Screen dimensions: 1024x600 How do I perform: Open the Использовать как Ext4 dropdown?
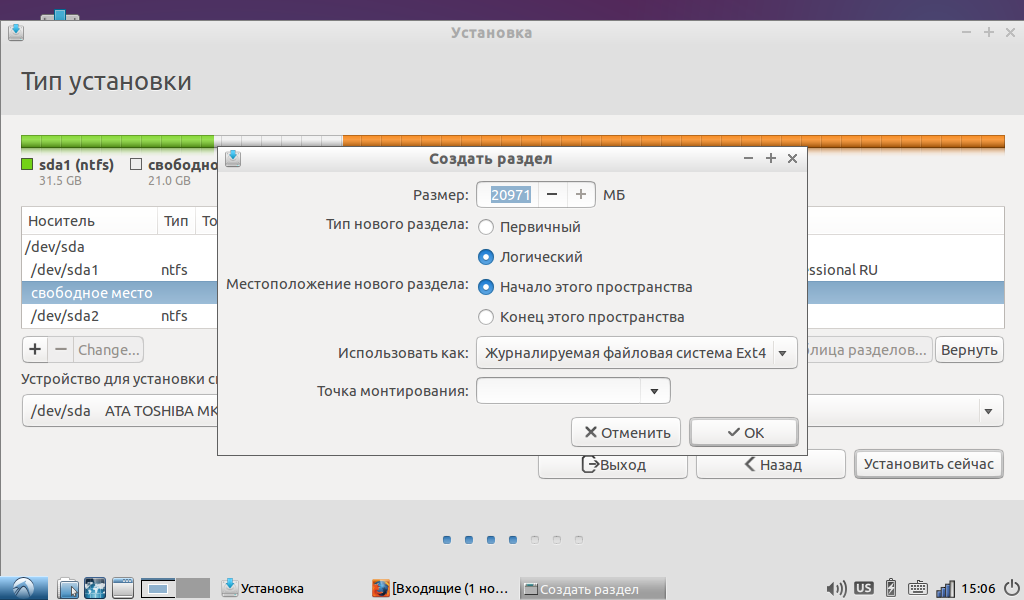point(637,353)
